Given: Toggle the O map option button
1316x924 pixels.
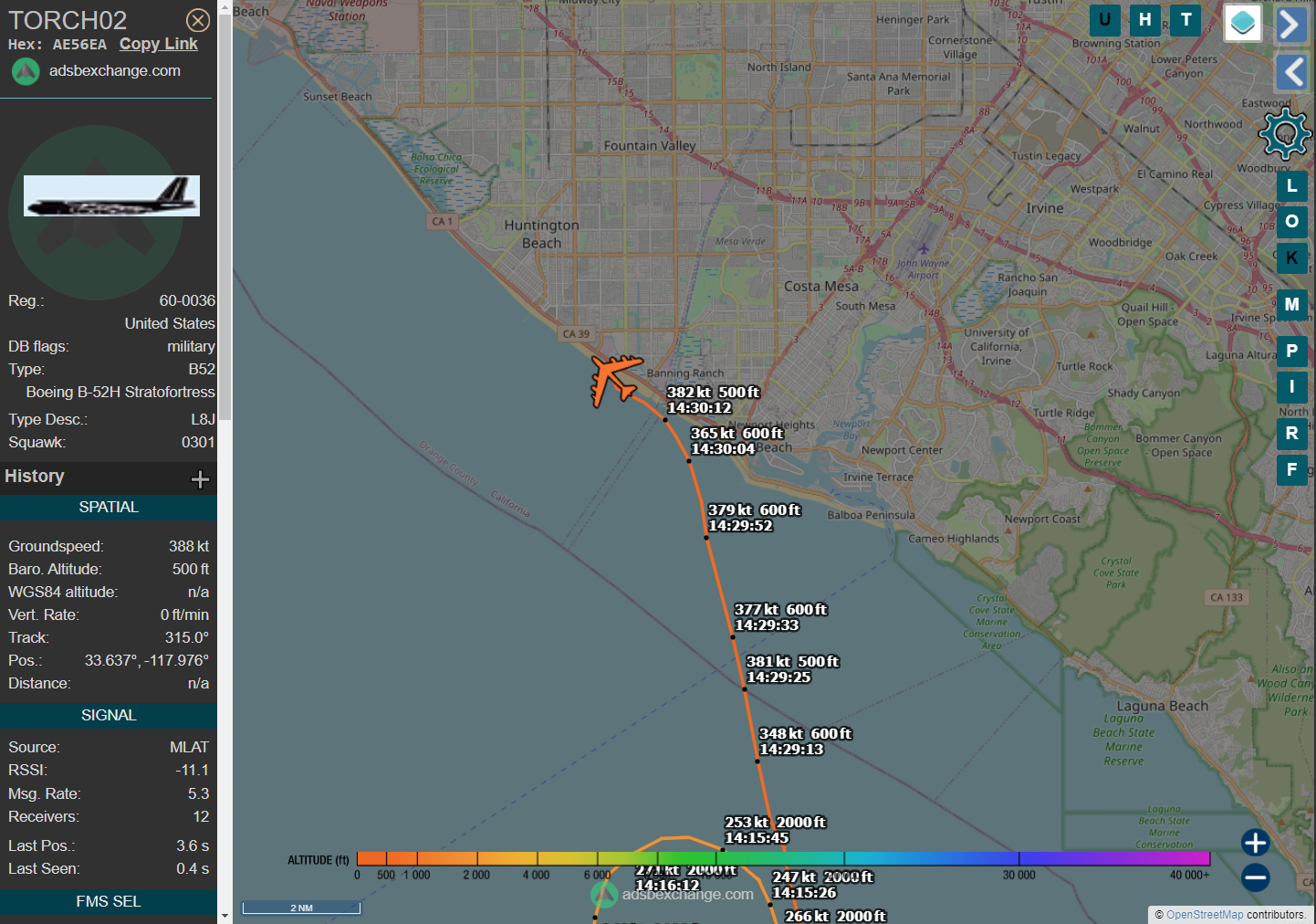Looking at the screenshot, I should [1291, 222].
